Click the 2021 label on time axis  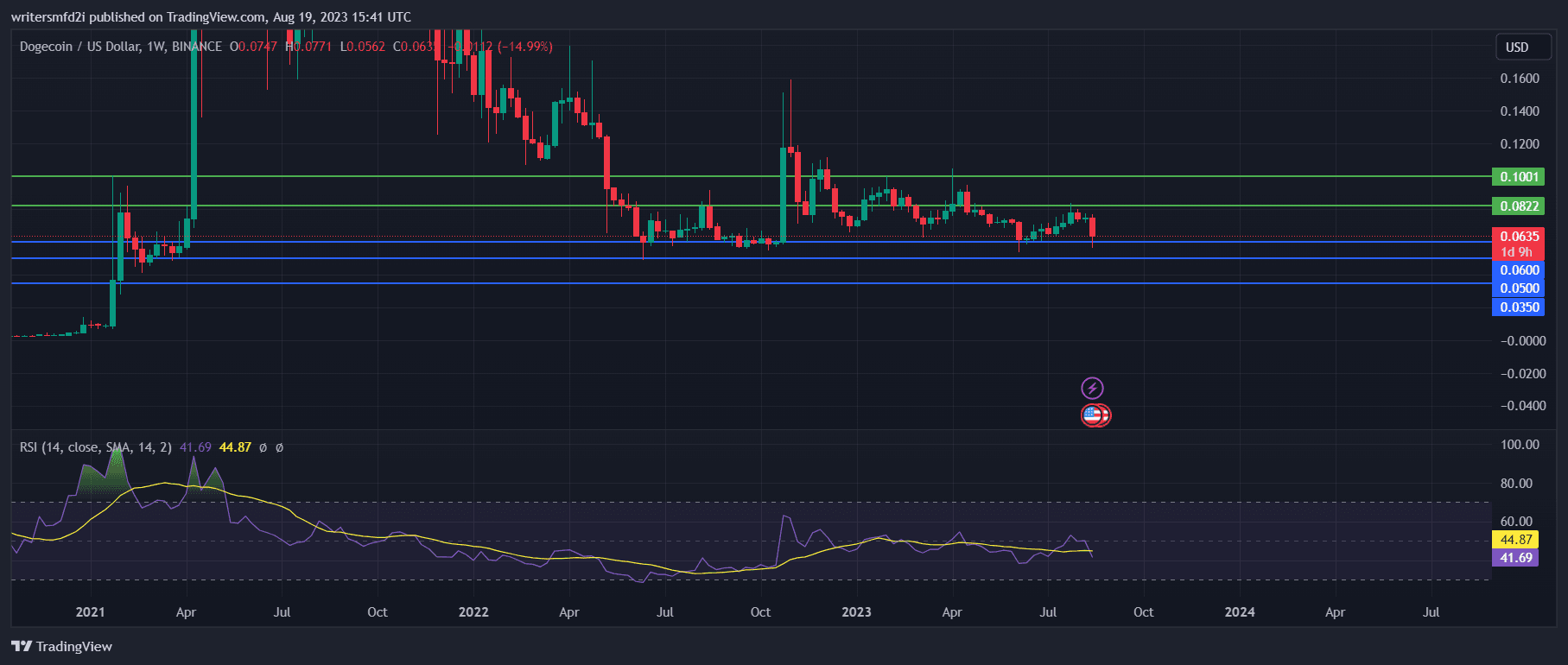90,612
